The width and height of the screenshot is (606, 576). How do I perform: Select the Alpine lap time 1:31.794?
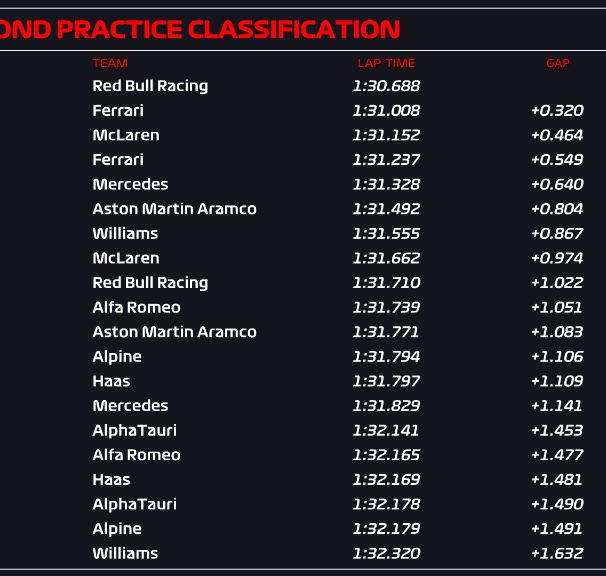pyautogui.click(x=386, y=357)
